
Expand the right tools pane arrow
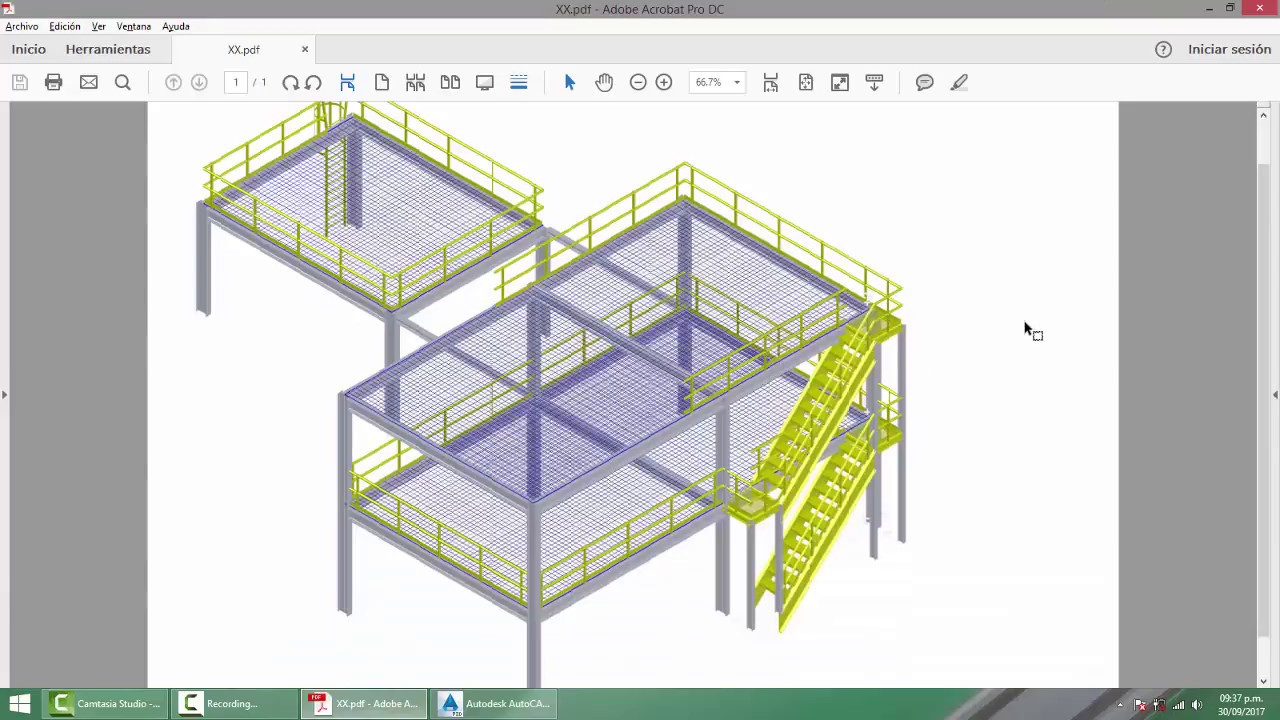(x=1275, y=395)
